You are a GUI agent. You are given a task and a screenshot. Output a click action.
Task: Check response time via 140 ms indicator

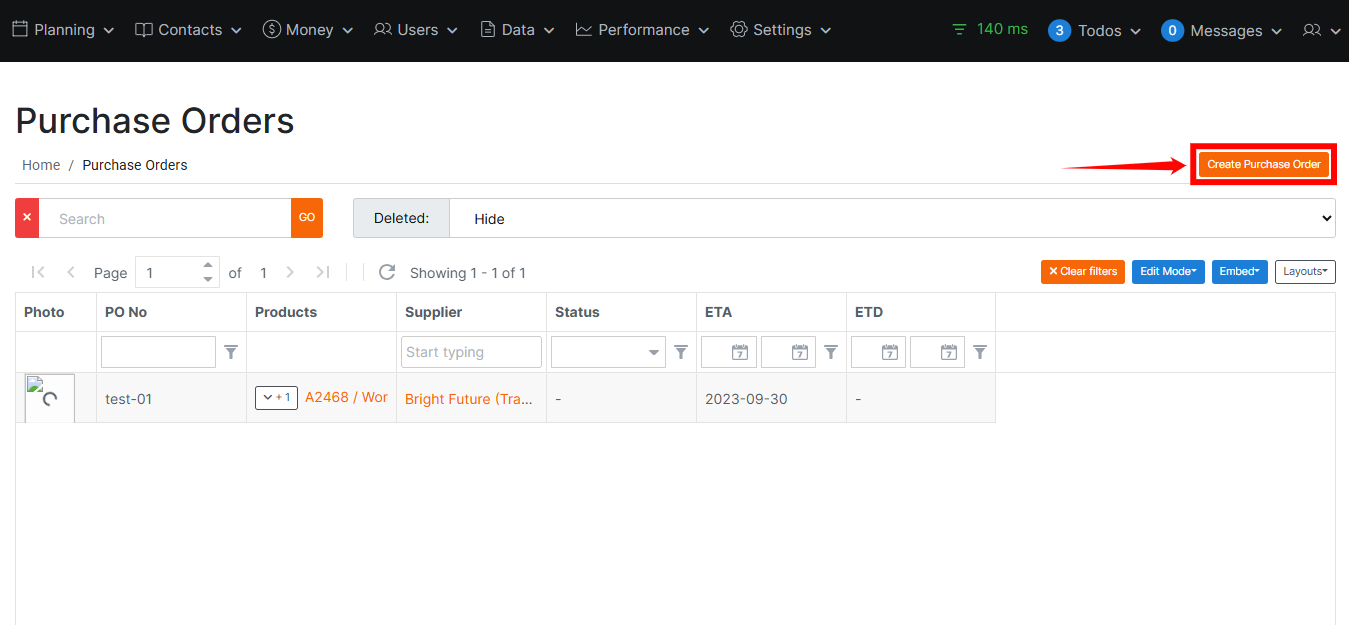(989, 29)
